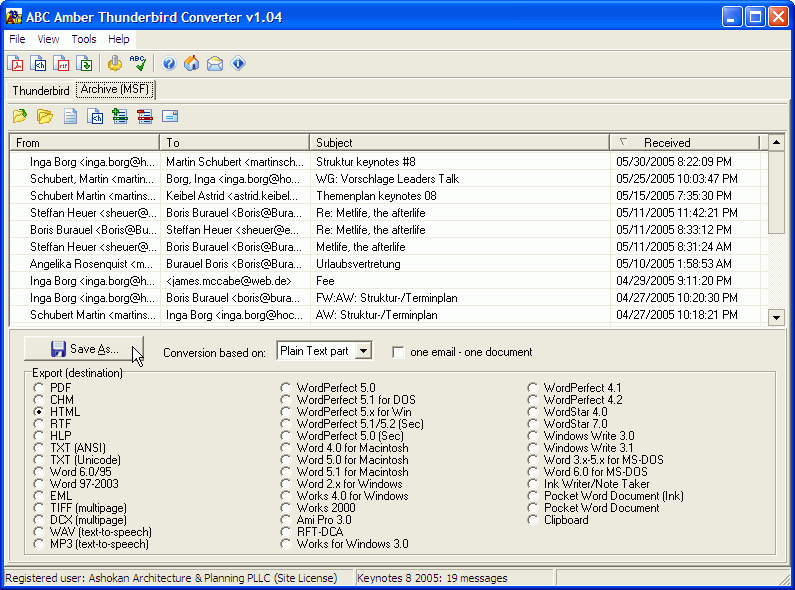Select TIFF (multipage) export option

pos(39,508)
